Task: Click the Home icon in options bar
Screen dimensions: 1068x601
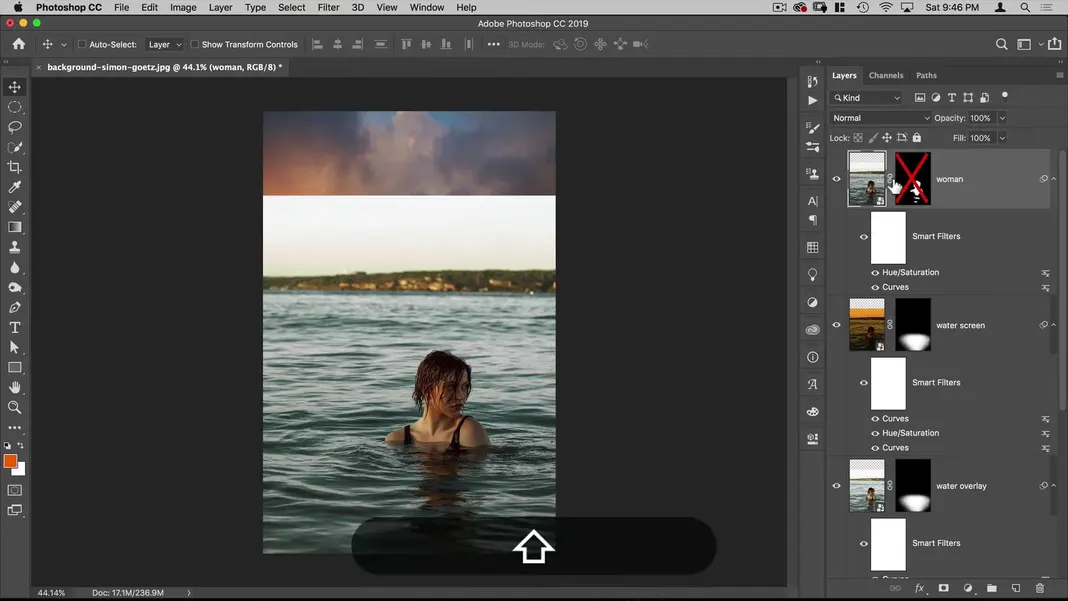Action: [18, 44]
